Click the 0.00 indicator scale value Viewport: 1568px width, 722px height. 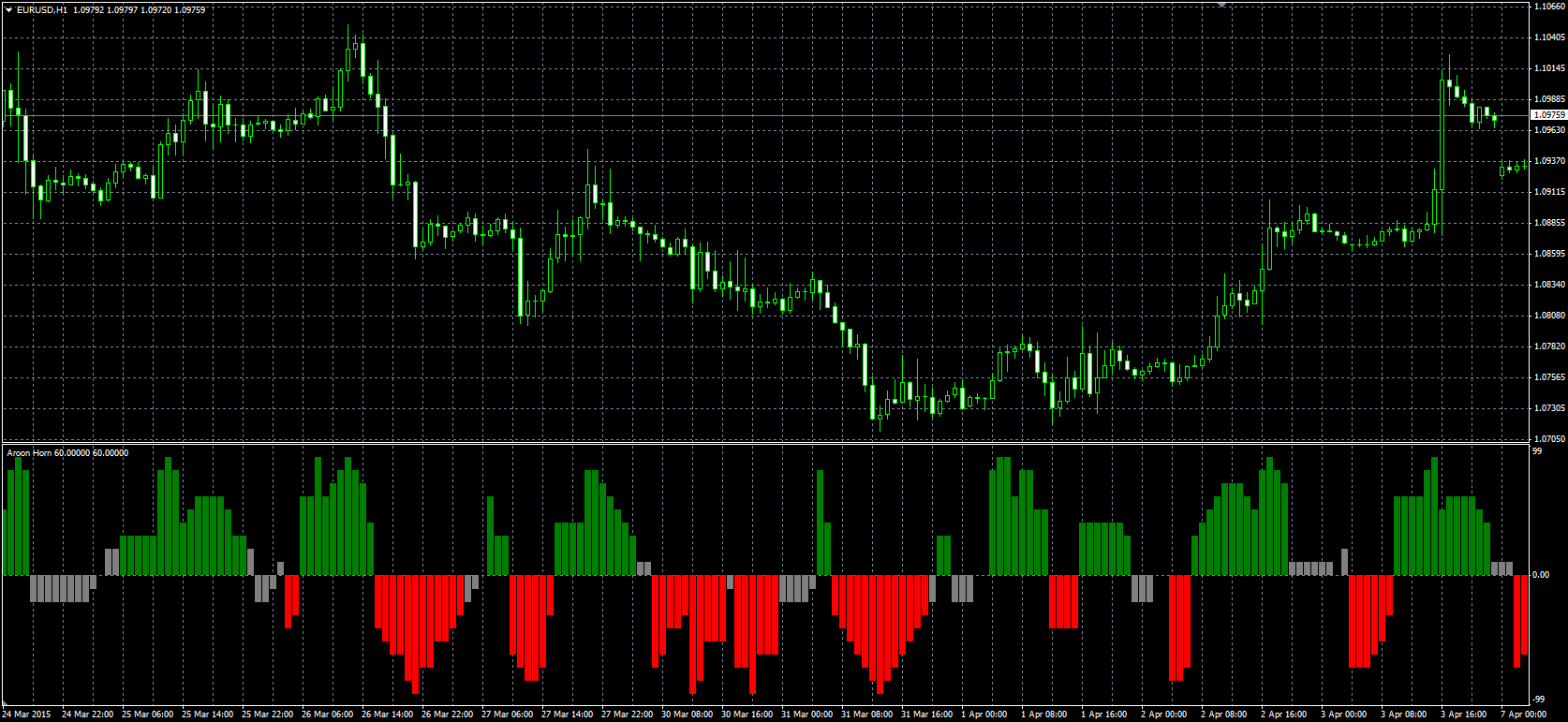pos(1541,575)
